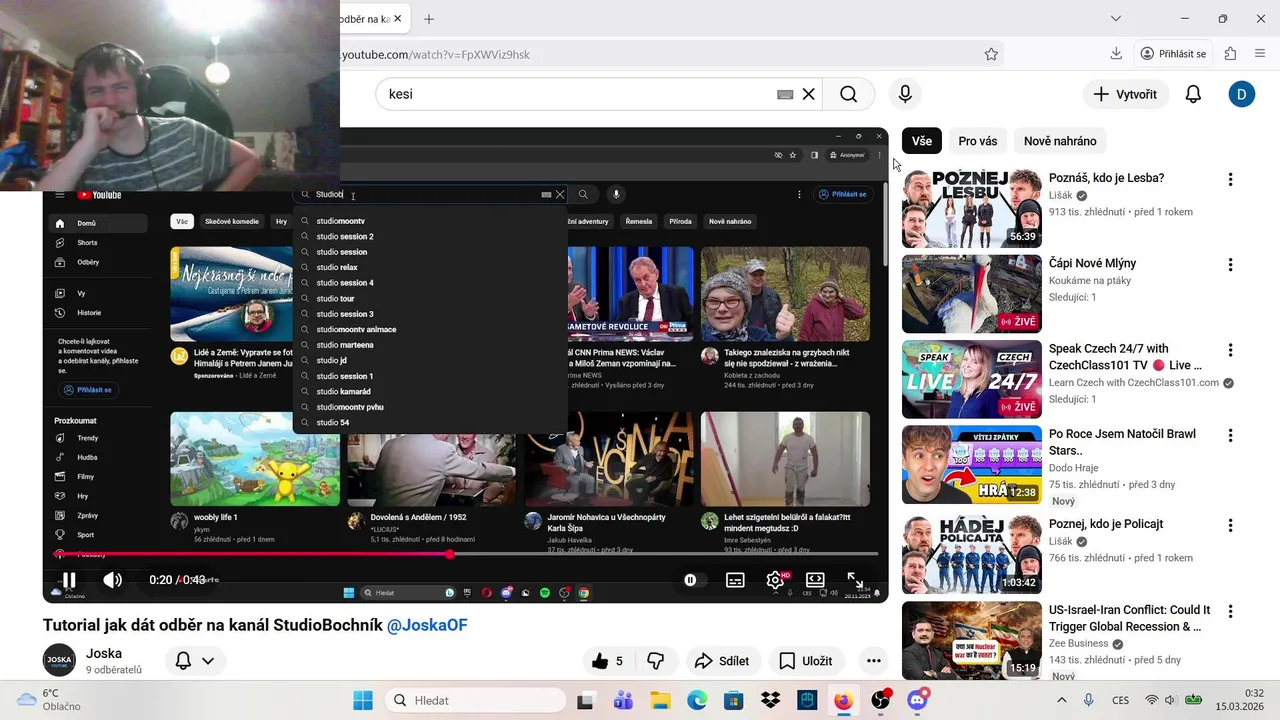
Task: Enter fullscreen with the player's corner icon
Action: (855, 580)
